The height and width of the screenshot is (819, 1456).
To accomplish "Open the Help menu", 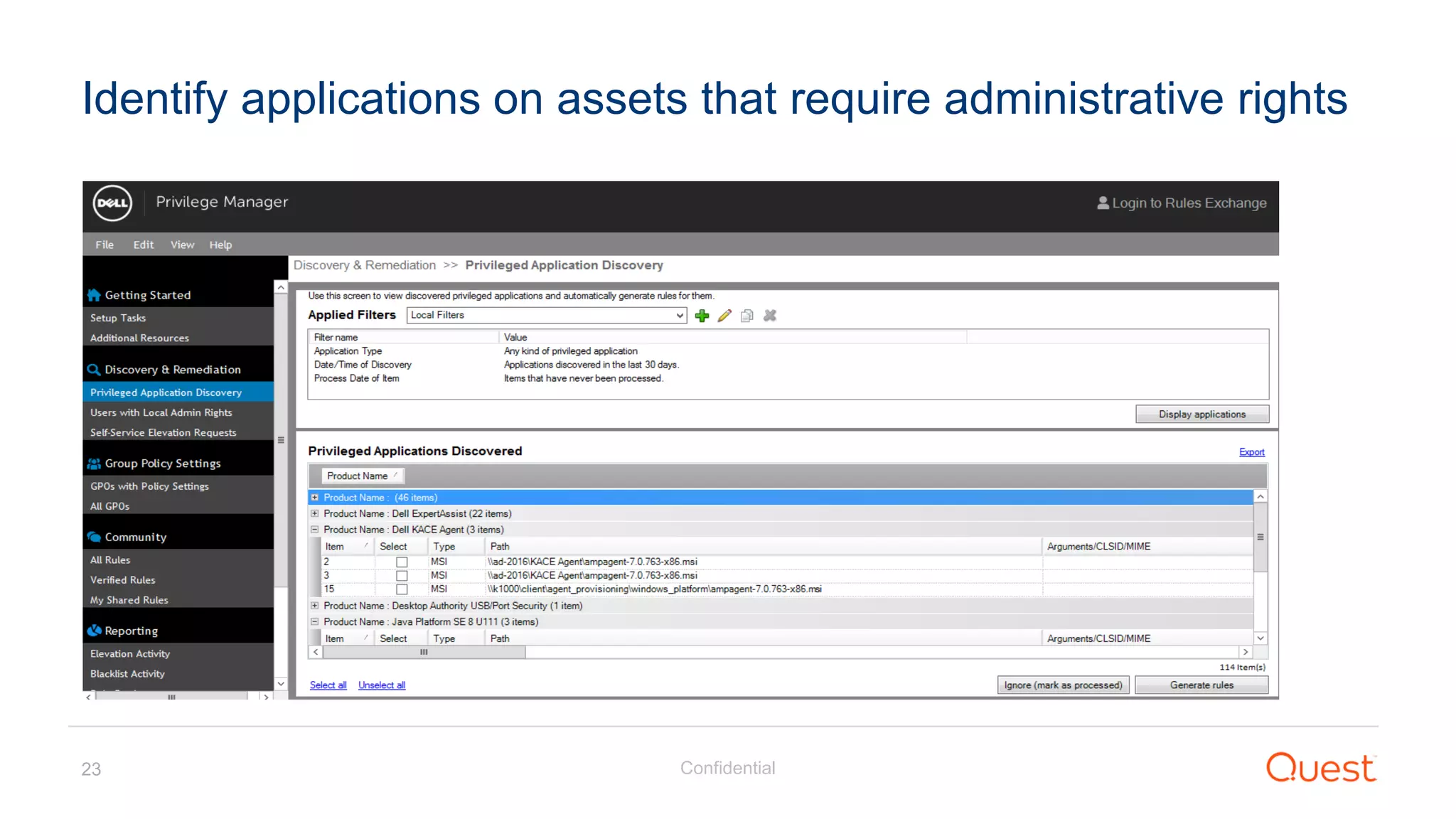I will click(220, 245).
